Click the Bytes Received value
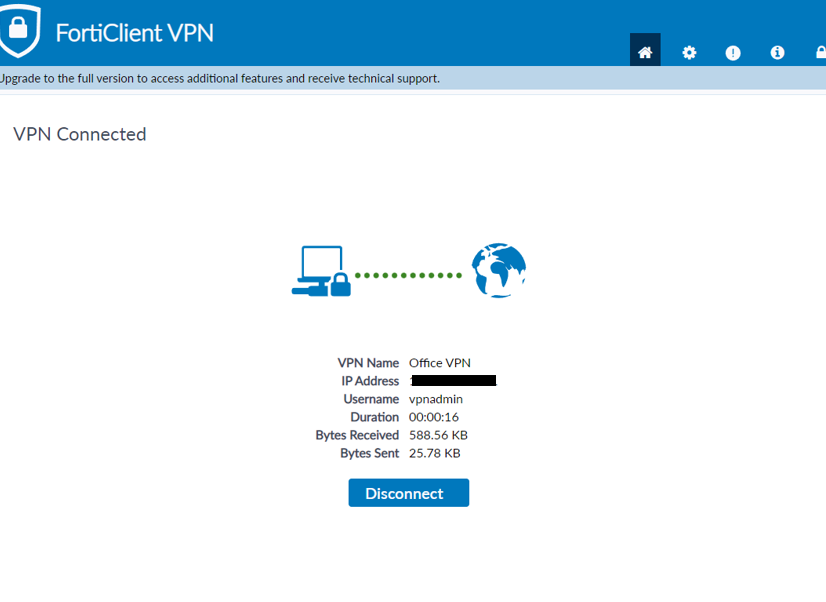 click(438, 435)
